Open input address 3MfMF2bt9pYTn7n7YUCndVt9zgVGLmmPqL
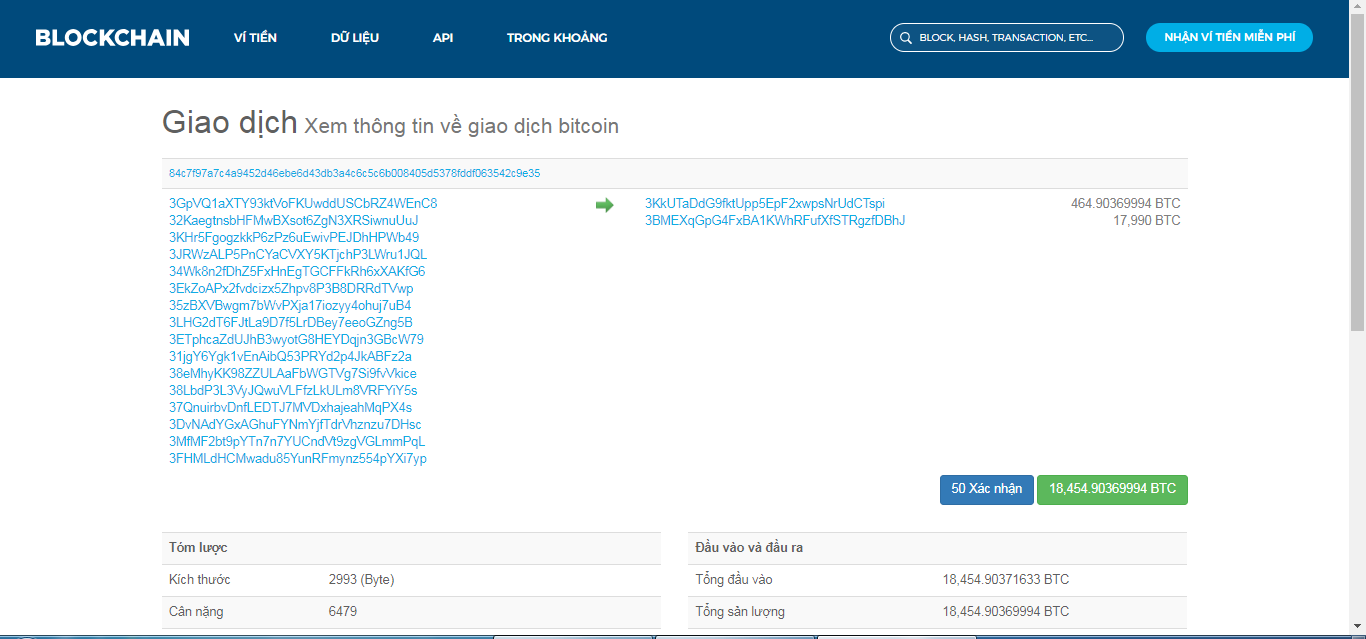The height and width of the screenshot is (639, 1366). coord(297,441)
